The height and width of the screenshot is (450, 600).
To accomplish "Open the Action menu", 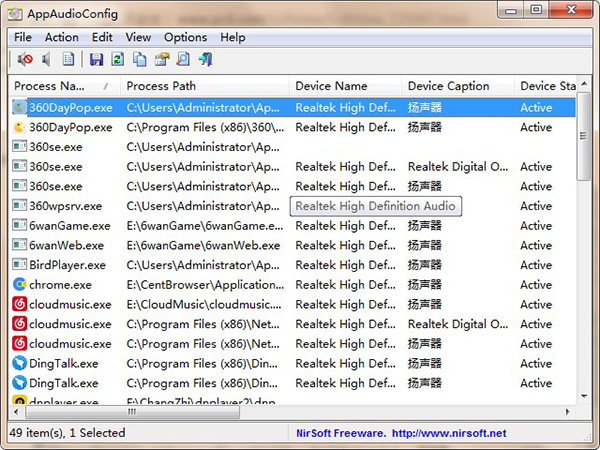I will pyautogui.click(x=62, y=38).
